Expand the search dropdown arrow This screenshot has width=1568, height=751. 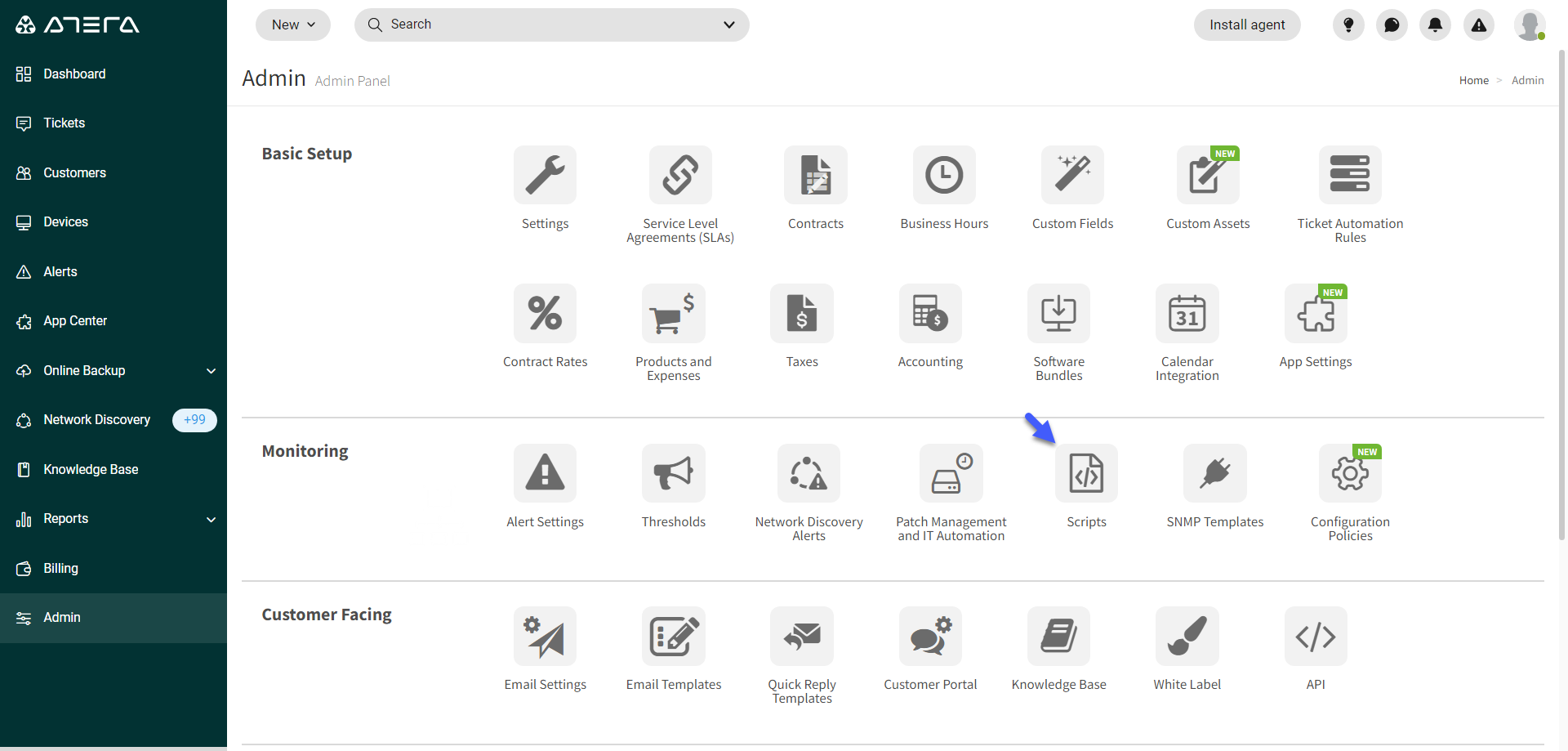[x=728, y=25]
